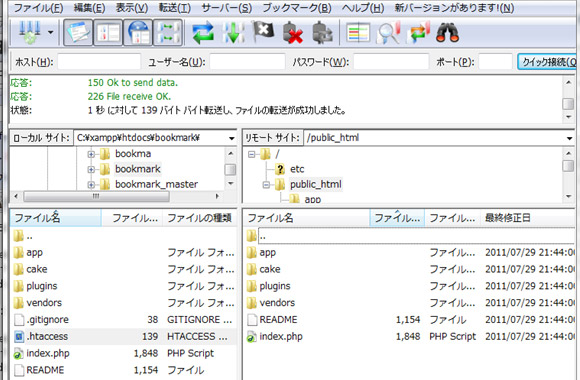The width and height of the screenshot is (580, 380).
Task: Open the 表示(V) menu
Action: click(132, 8)
